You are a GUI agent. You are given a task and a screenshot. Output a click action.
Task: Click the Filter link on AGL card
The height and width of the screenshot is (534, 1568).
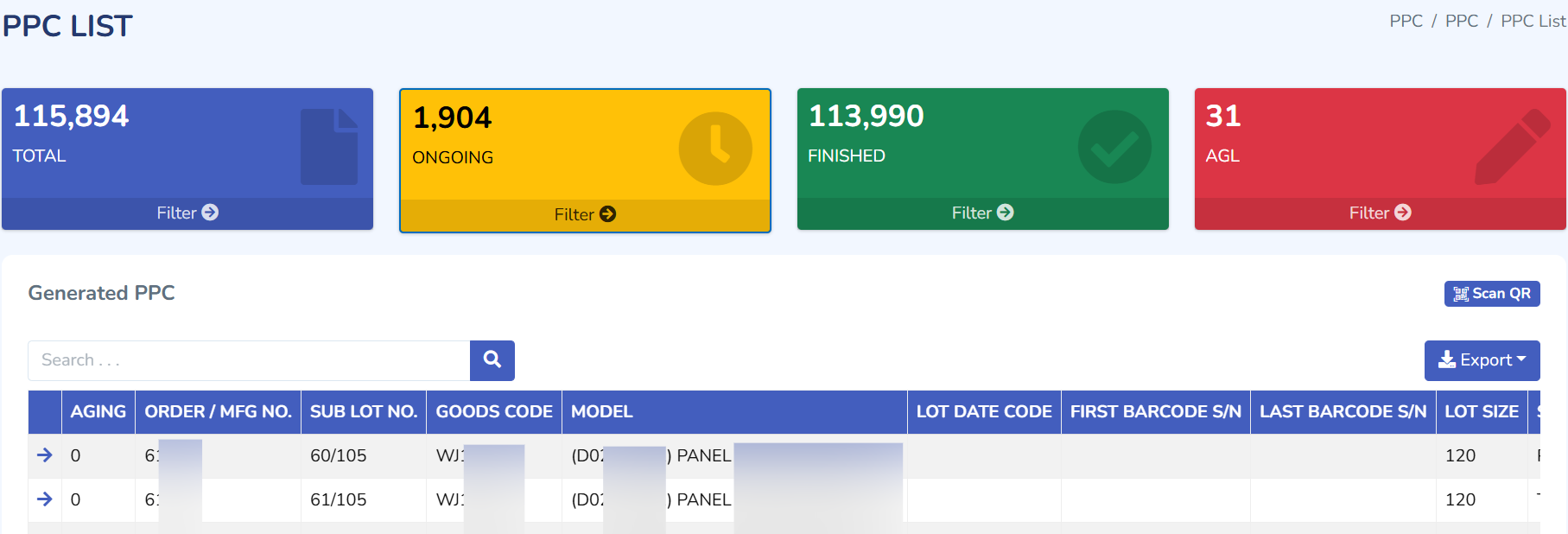click(1380, 213)
